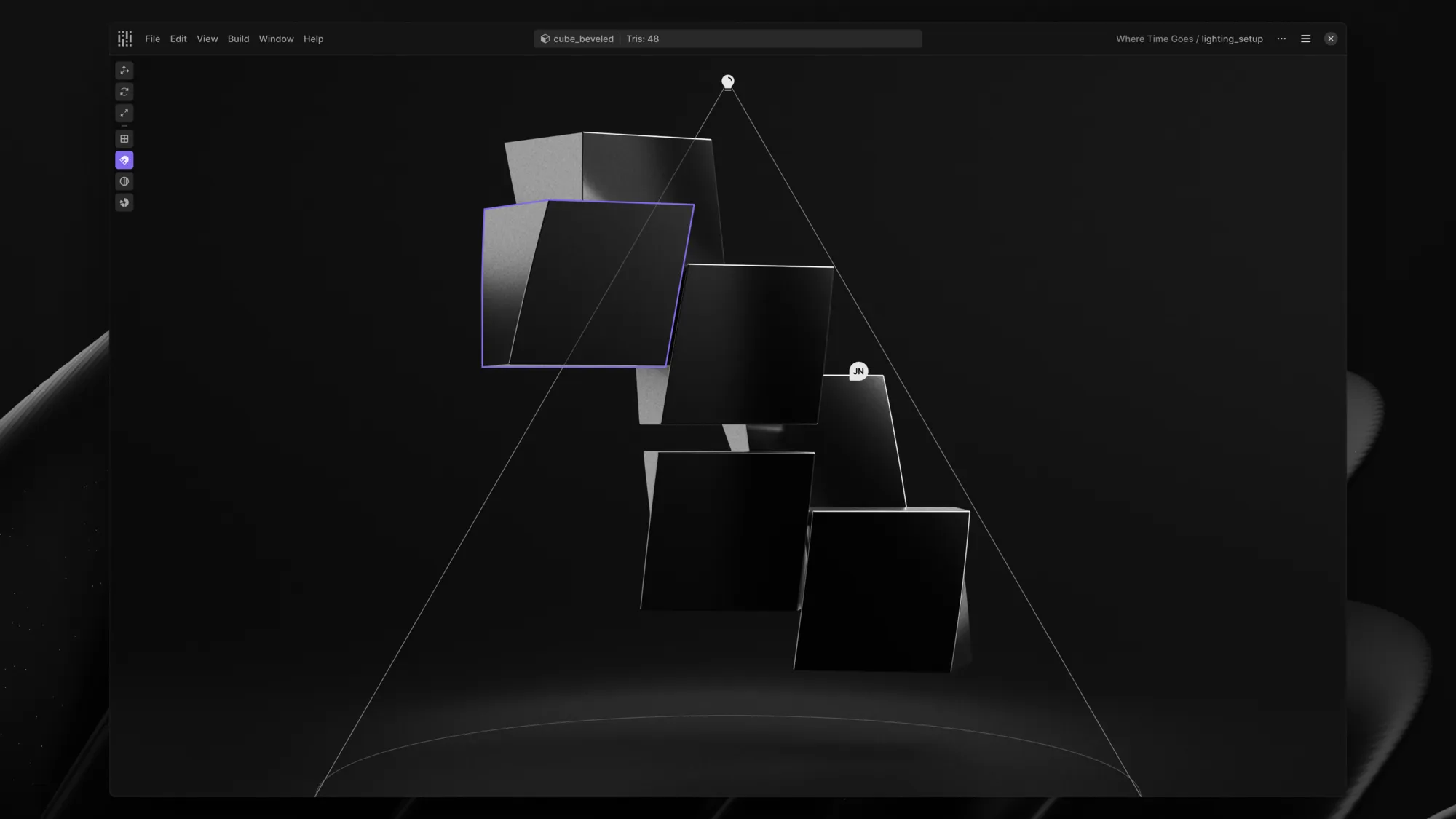Open the Window menu
Image resolution: width=1456 pixels, height=819 pixels.
[x=276, y=39]
